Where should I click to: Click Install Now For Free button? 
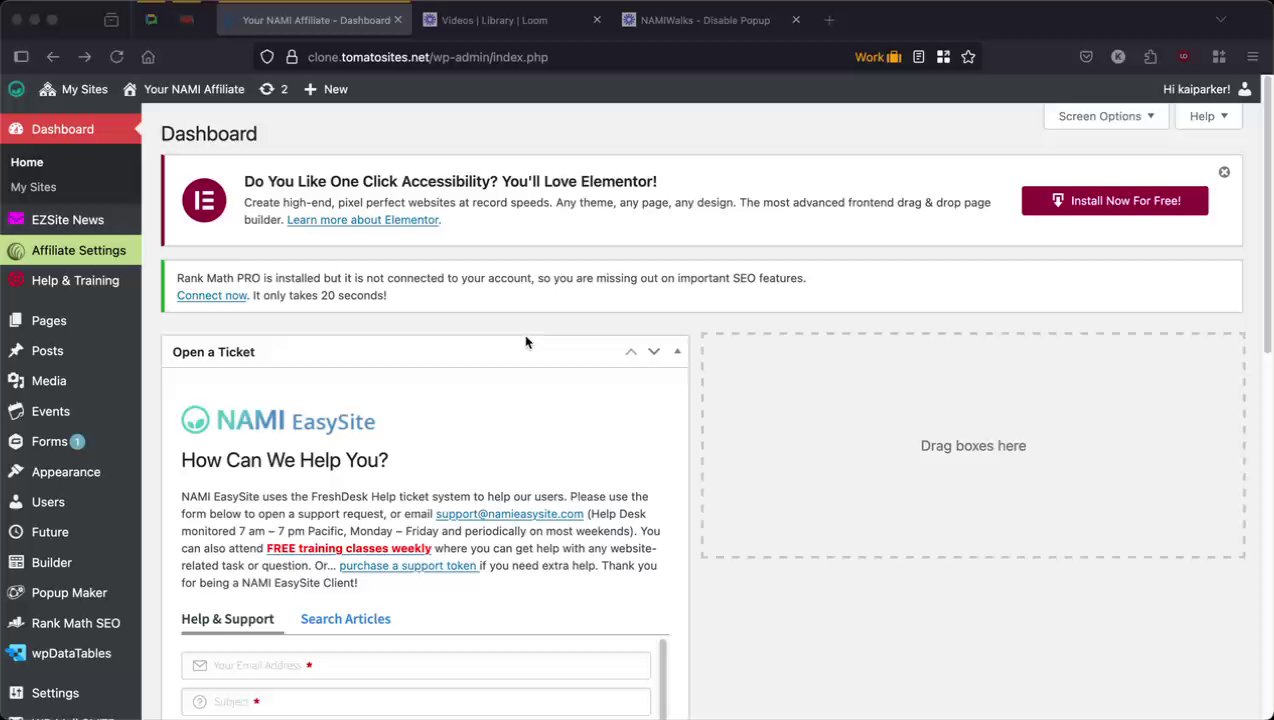click(1115, 201)
